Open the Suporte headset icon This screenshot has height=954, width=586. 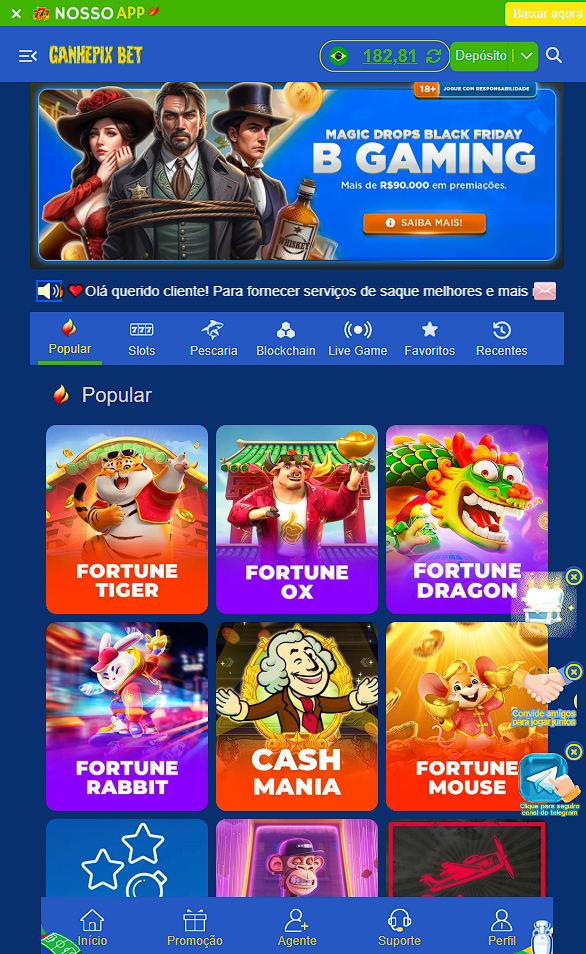pyautogui.click(x=399, y=921)
